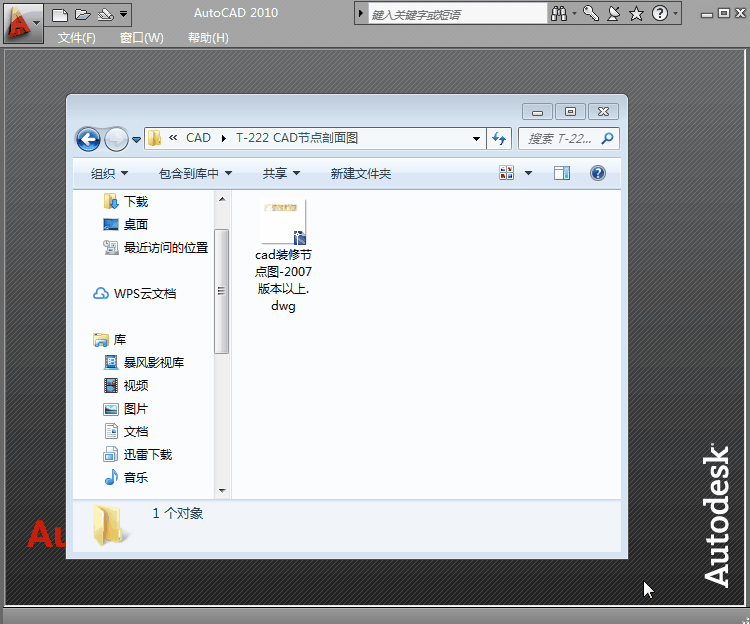Click the refresh button beside address bar
Screen dimensions: 750x624
pyautogui.click(x=499, y=139)
